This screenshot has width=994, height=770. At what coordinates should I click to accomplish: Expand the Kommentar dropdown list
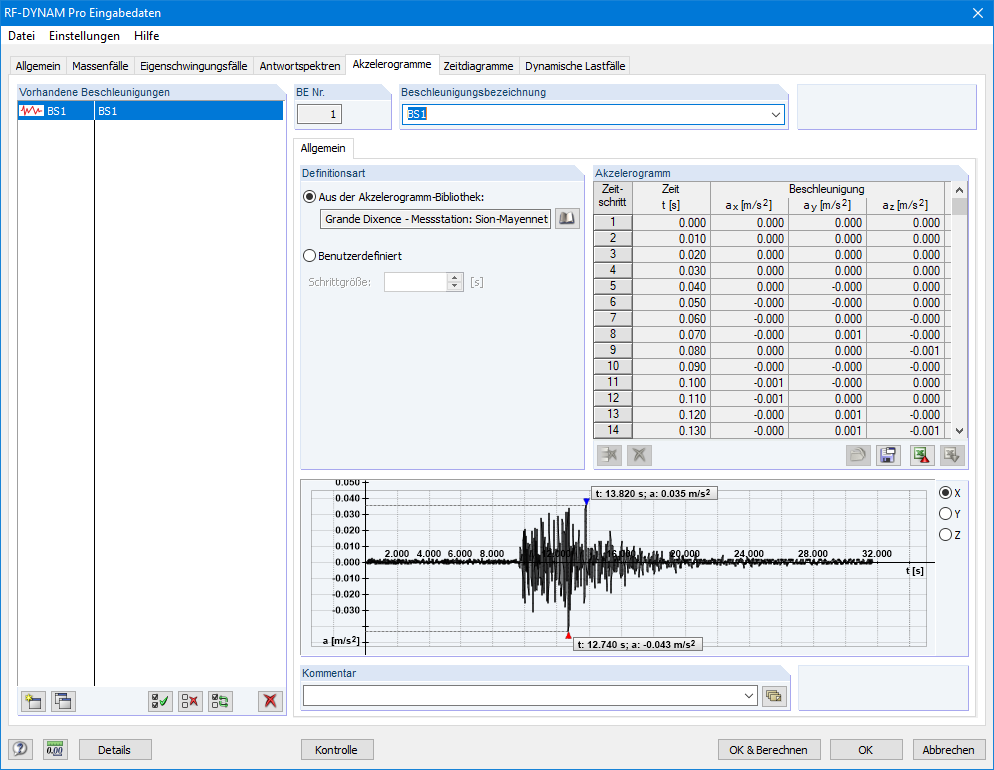coord(748,695)
